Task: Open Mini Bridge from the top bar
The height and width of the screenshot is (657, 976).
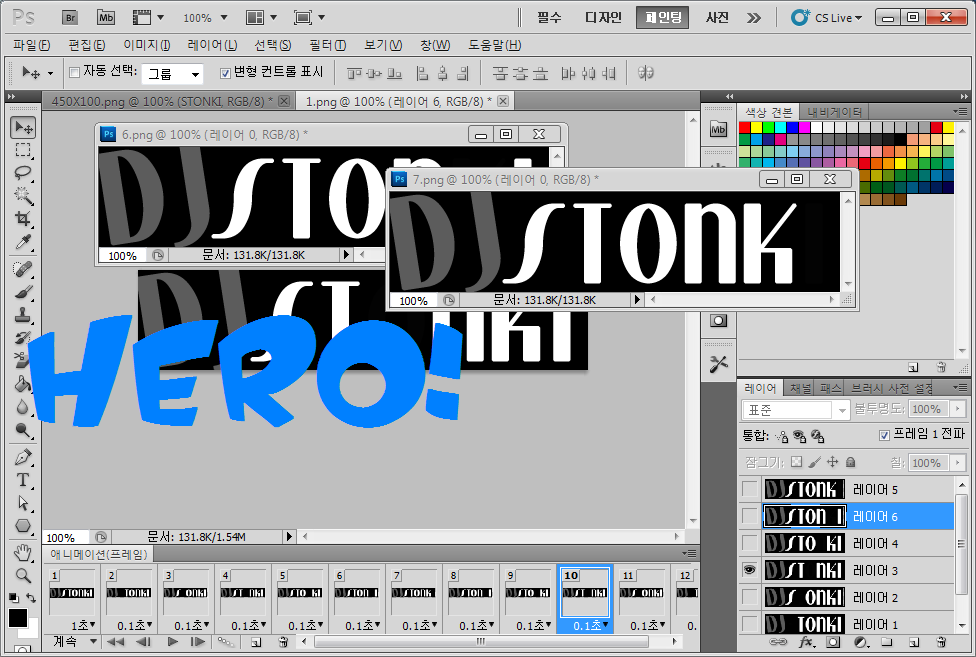Action: click(106, 17)
